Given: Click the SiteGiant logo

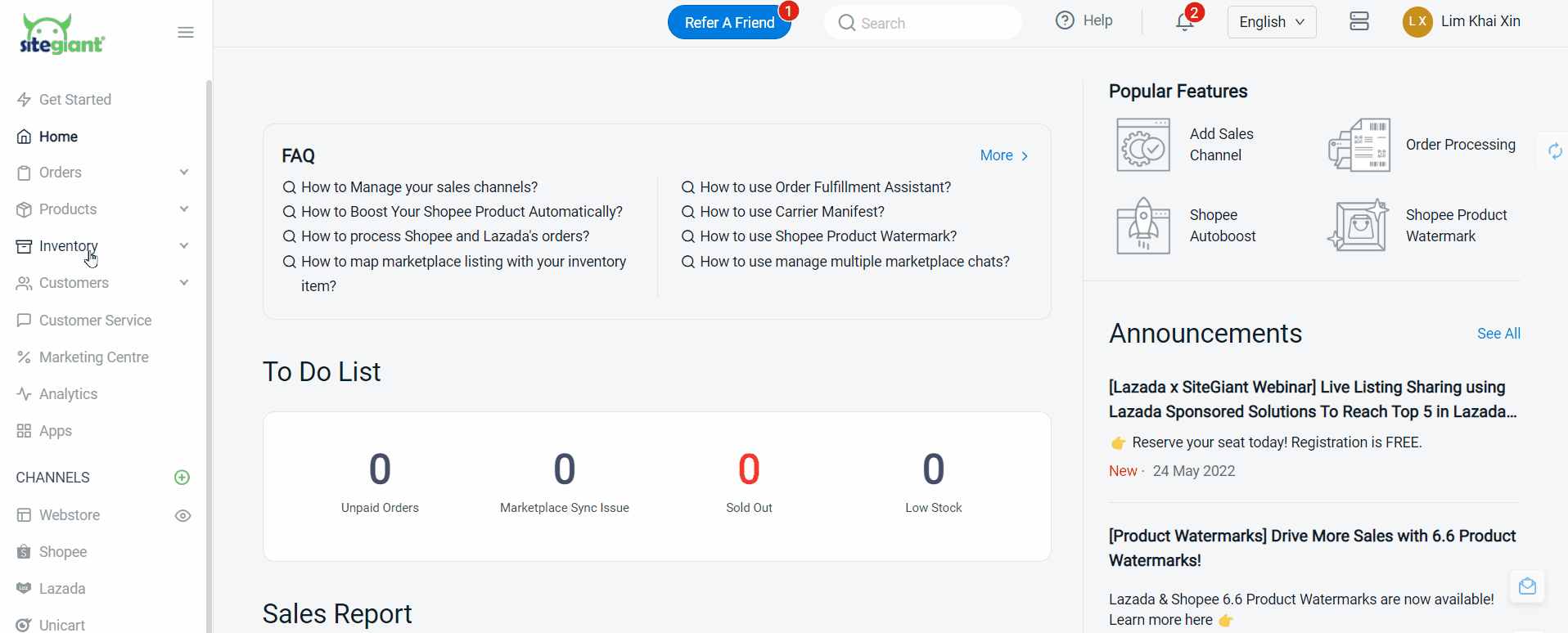Looking at the screenshot, I should [x=62, y=34].
